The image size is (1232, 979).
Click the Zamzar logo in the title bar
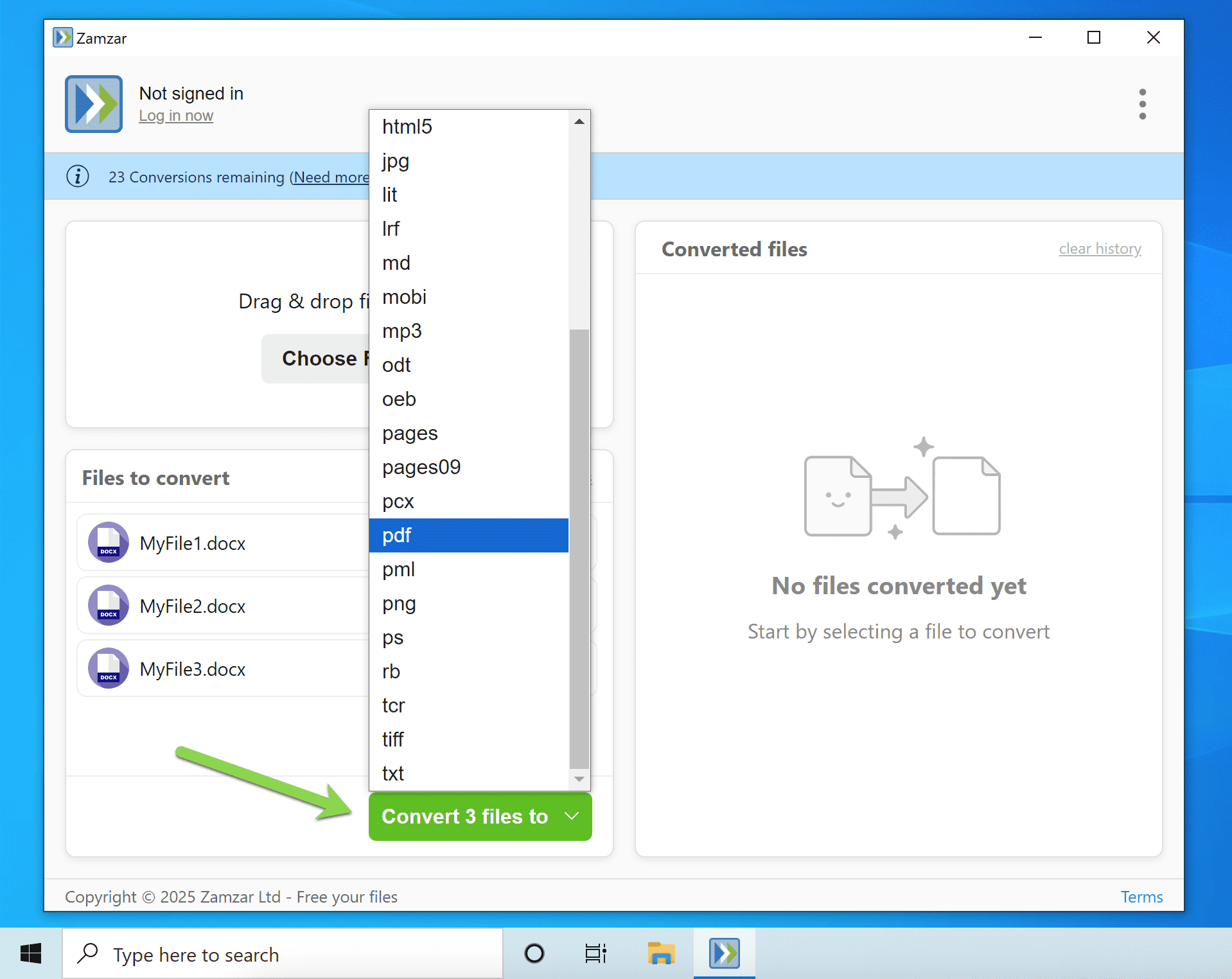[x=63, y=38]
